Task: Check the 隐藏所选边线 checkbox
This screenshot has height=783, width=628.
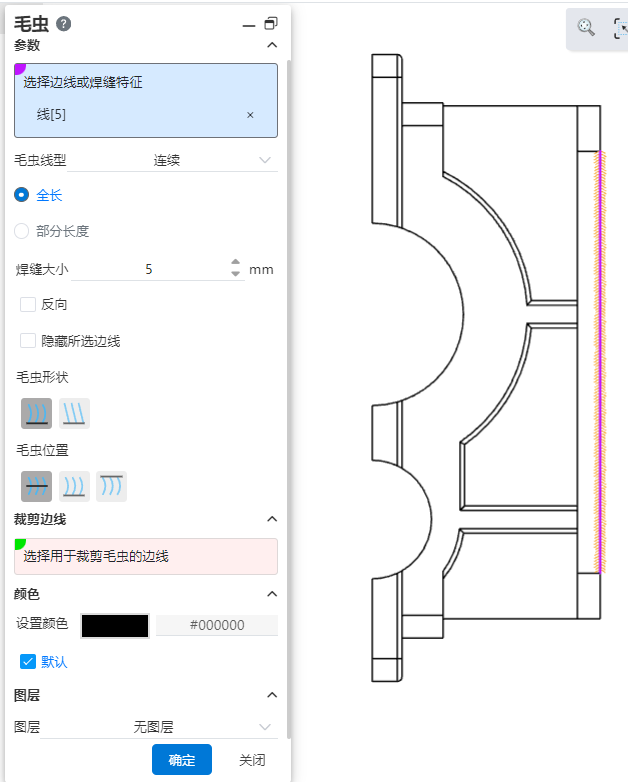Action: click(28, 341)
